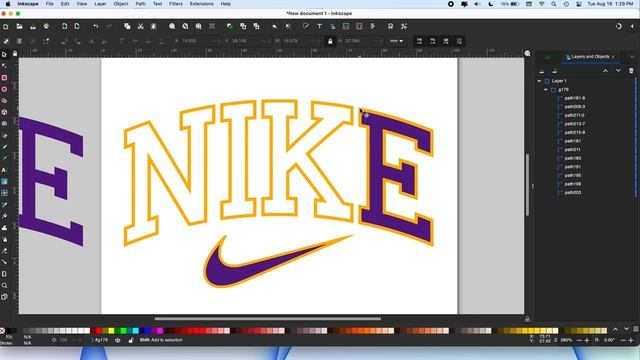This screenshot has width=640, height=360.
Task: Move selection up with chevron
Action: 605,71
